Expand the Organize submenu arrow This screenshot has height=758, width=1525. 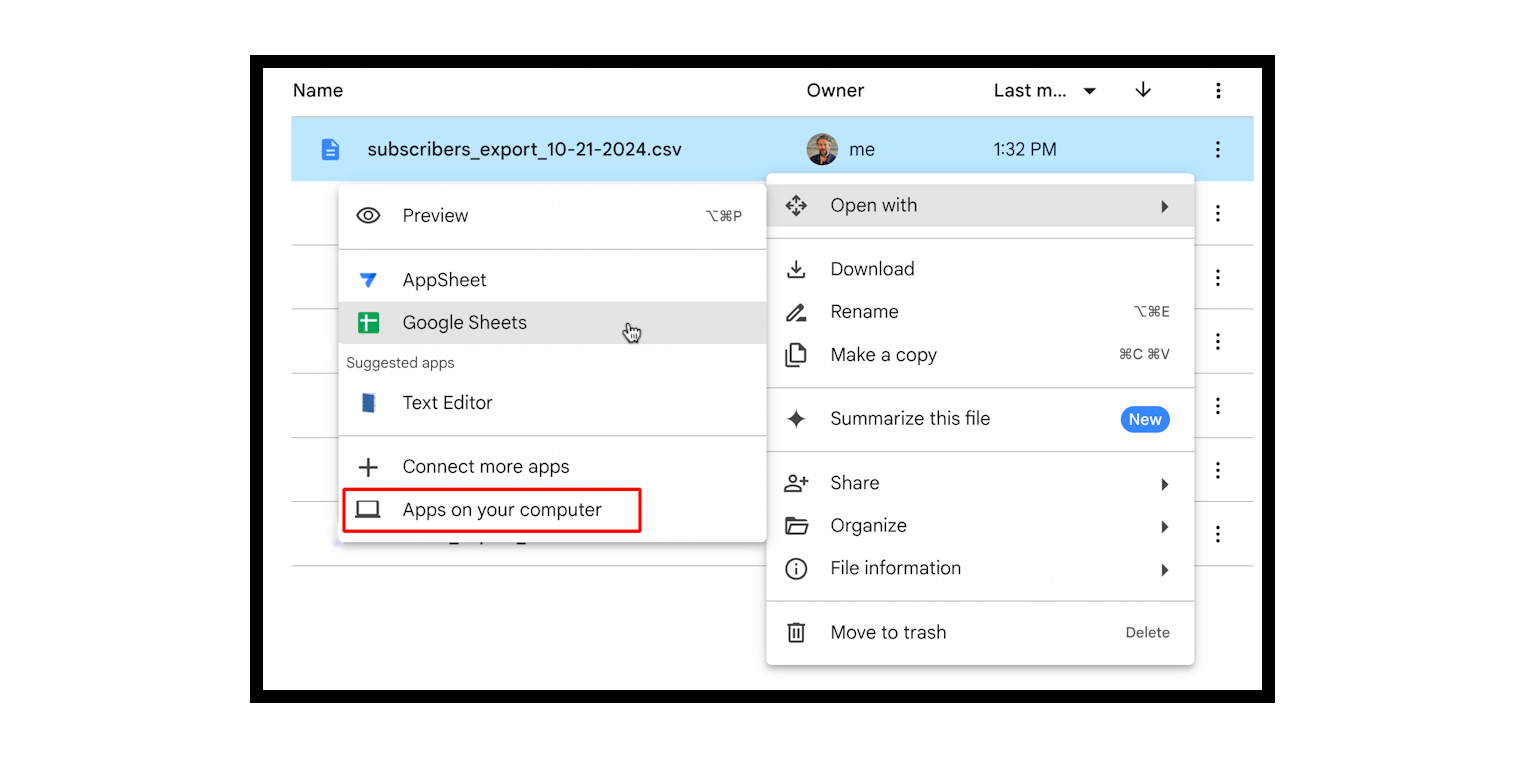click(1165, 526)
